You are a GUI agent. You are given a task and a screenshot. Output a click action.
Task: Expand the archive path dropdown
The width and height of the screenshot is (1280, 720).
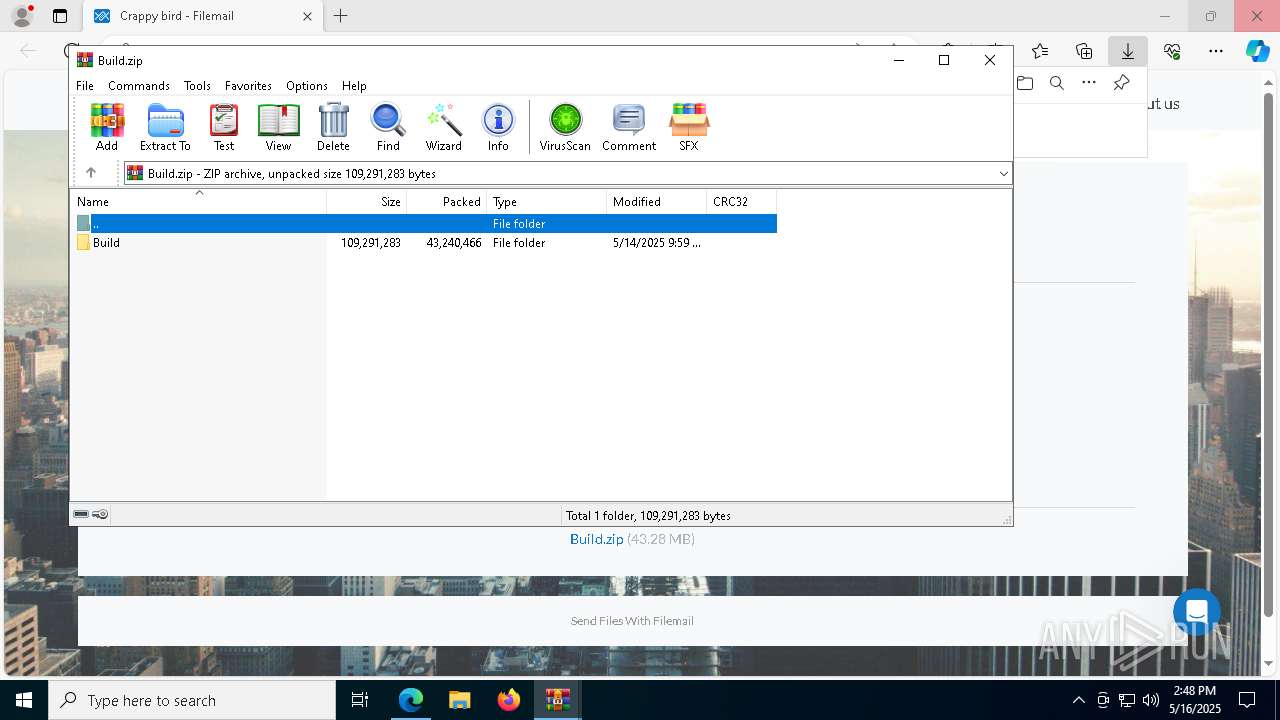[x=1003, y=173]
